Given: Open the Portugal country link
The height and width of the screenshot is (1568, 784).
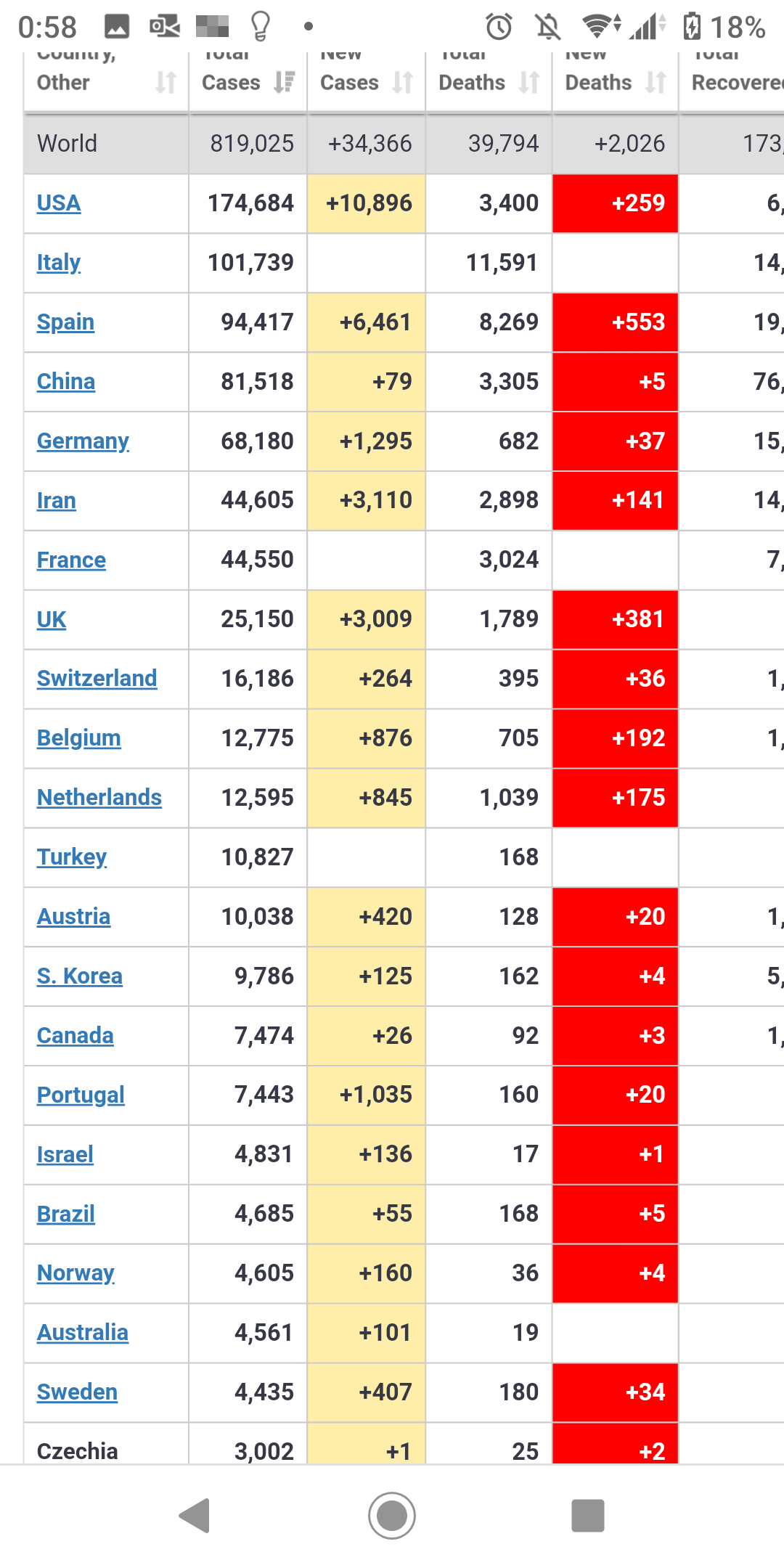Looking at the screenshot, I should (x=81, y=1095).
